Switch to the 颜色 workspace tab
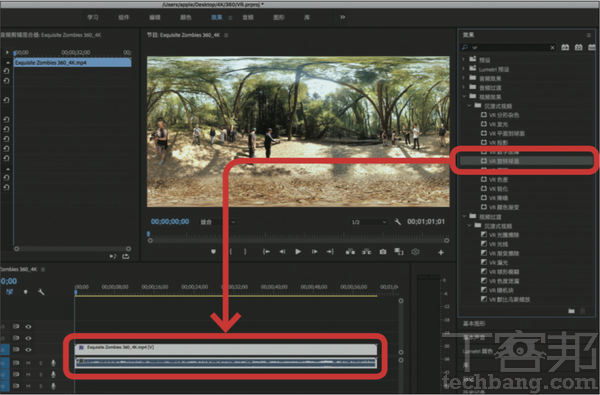Screen dimensions: 600x395 186,17
